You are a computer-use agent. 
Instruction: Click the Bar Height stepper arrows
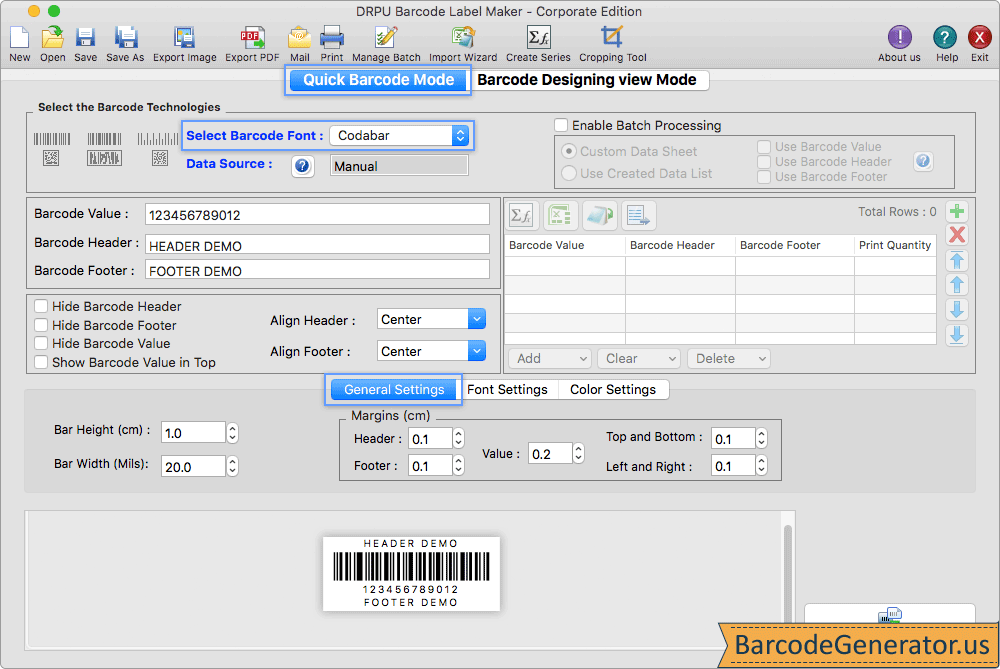click(233, 433)
